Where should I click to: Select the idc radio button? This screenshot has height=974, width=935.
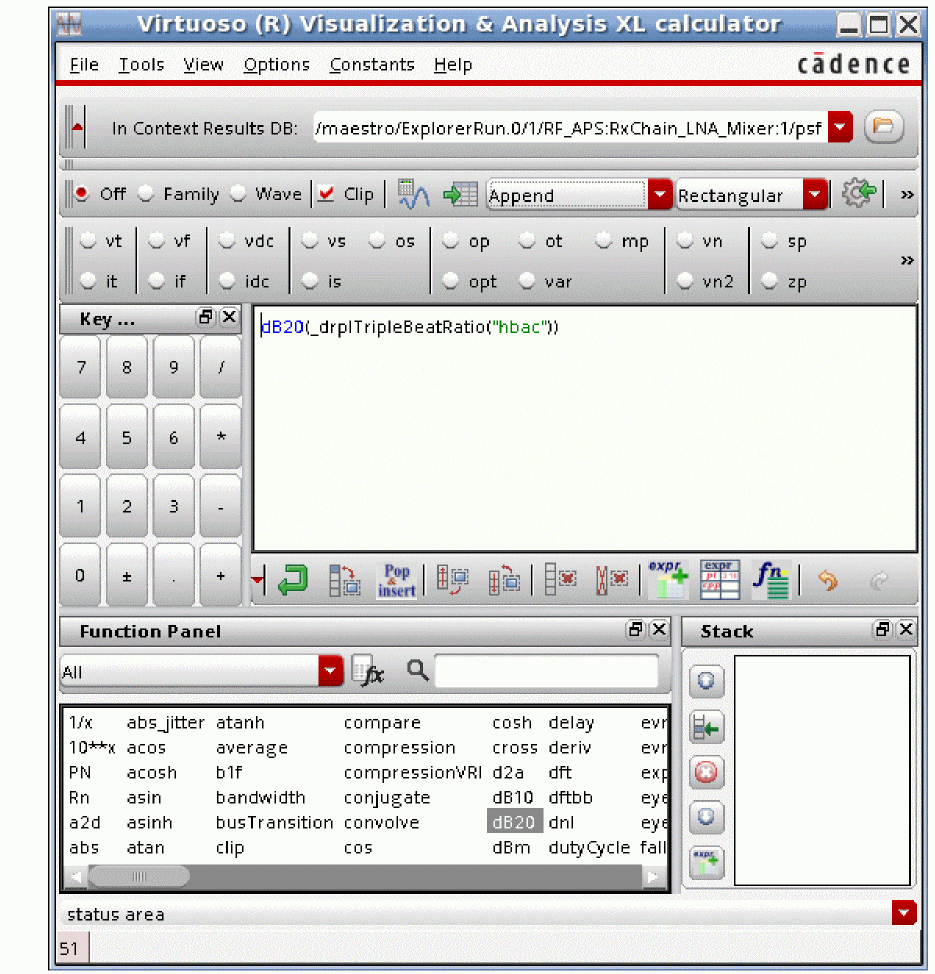[x=227, y=281]
